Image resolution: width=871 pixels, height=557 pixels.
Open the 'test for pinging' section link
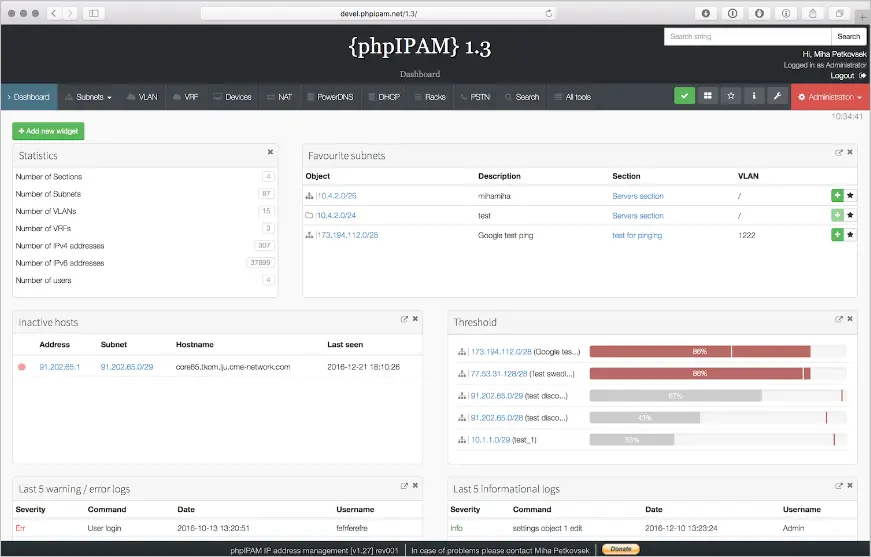click(x=637, y=235)
